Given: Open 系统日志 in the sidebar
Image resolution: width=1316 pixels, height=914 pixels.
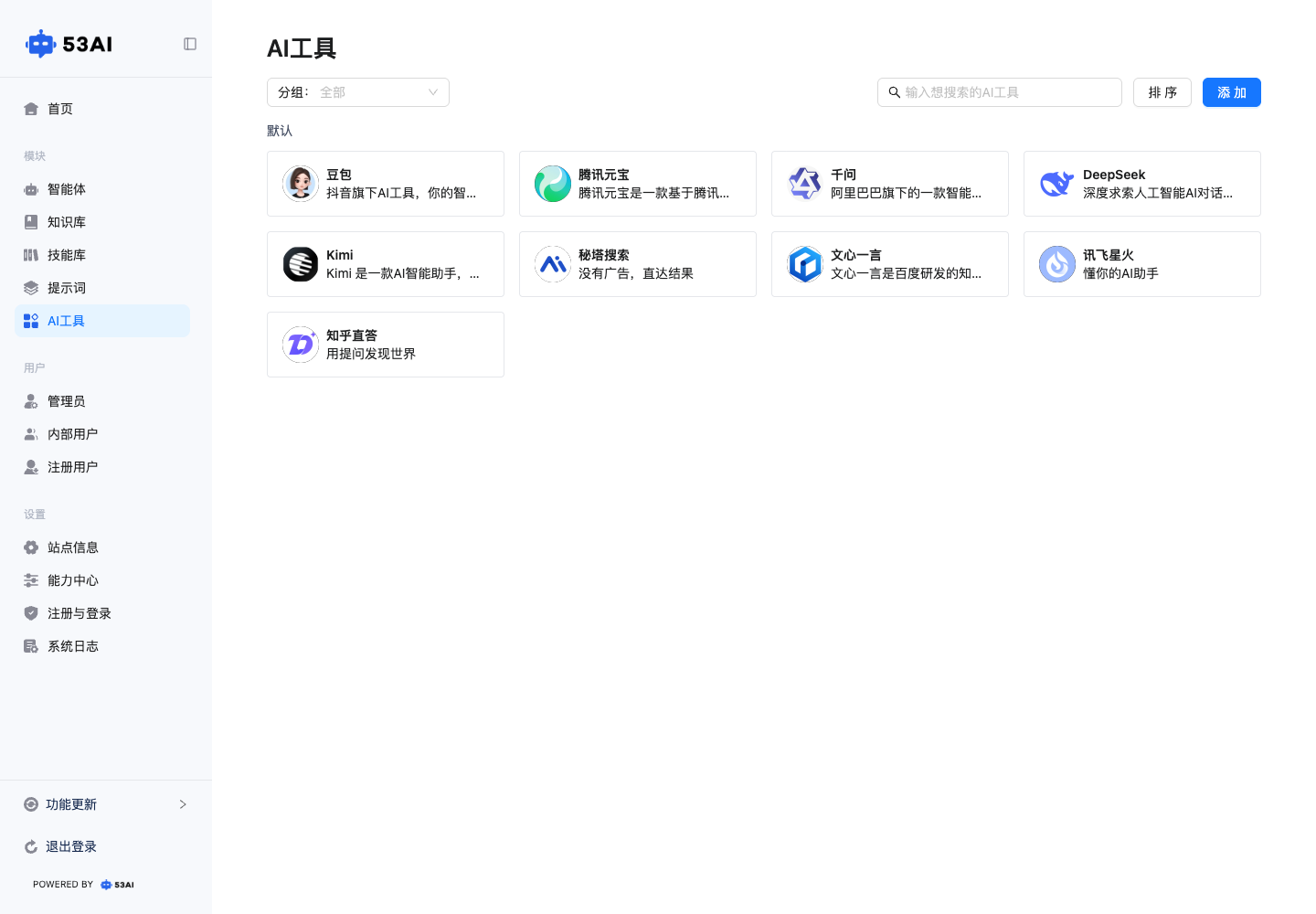Looking at the screenshot, I should [102, 646].
